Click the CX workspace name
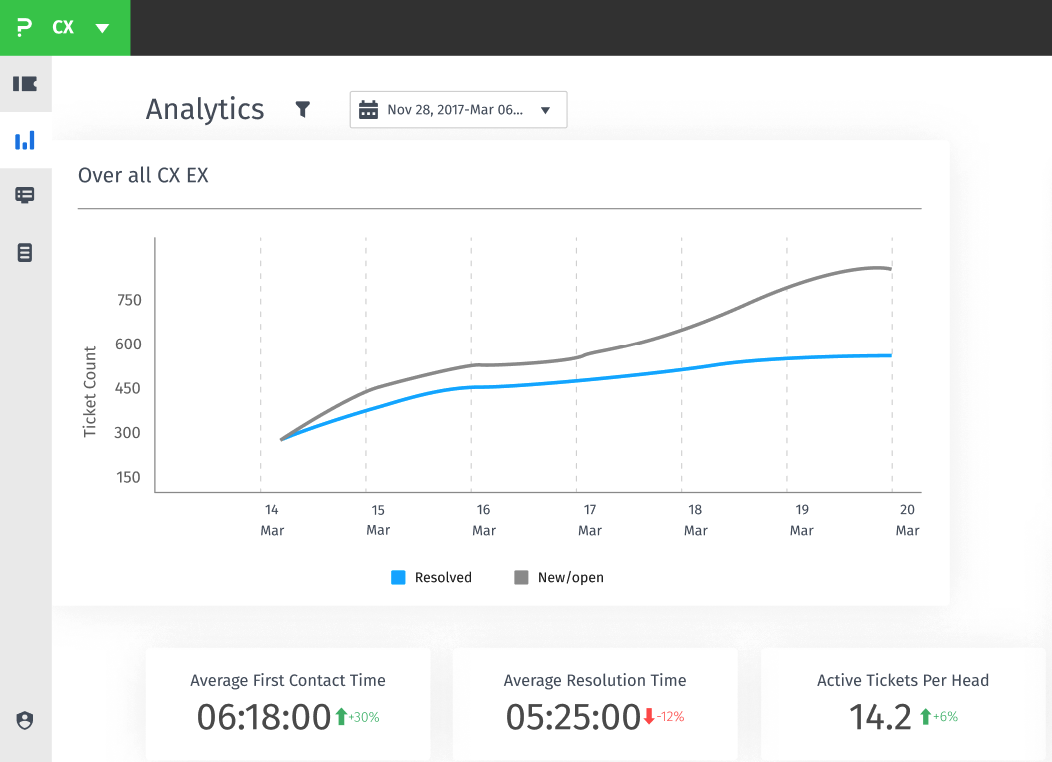1052x762 pixels. 63,28
